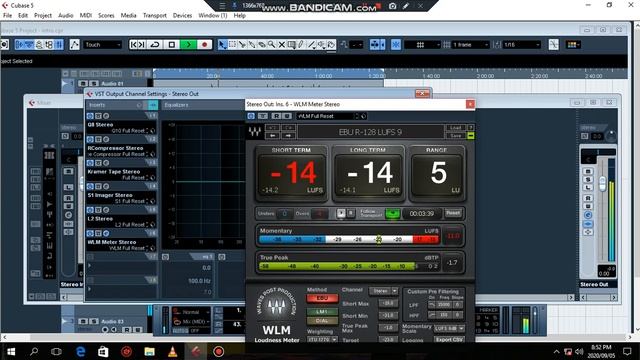This screenshot has height=360, width=640.
Task: Click the True Peak meter bar
Action: [349, 266]
